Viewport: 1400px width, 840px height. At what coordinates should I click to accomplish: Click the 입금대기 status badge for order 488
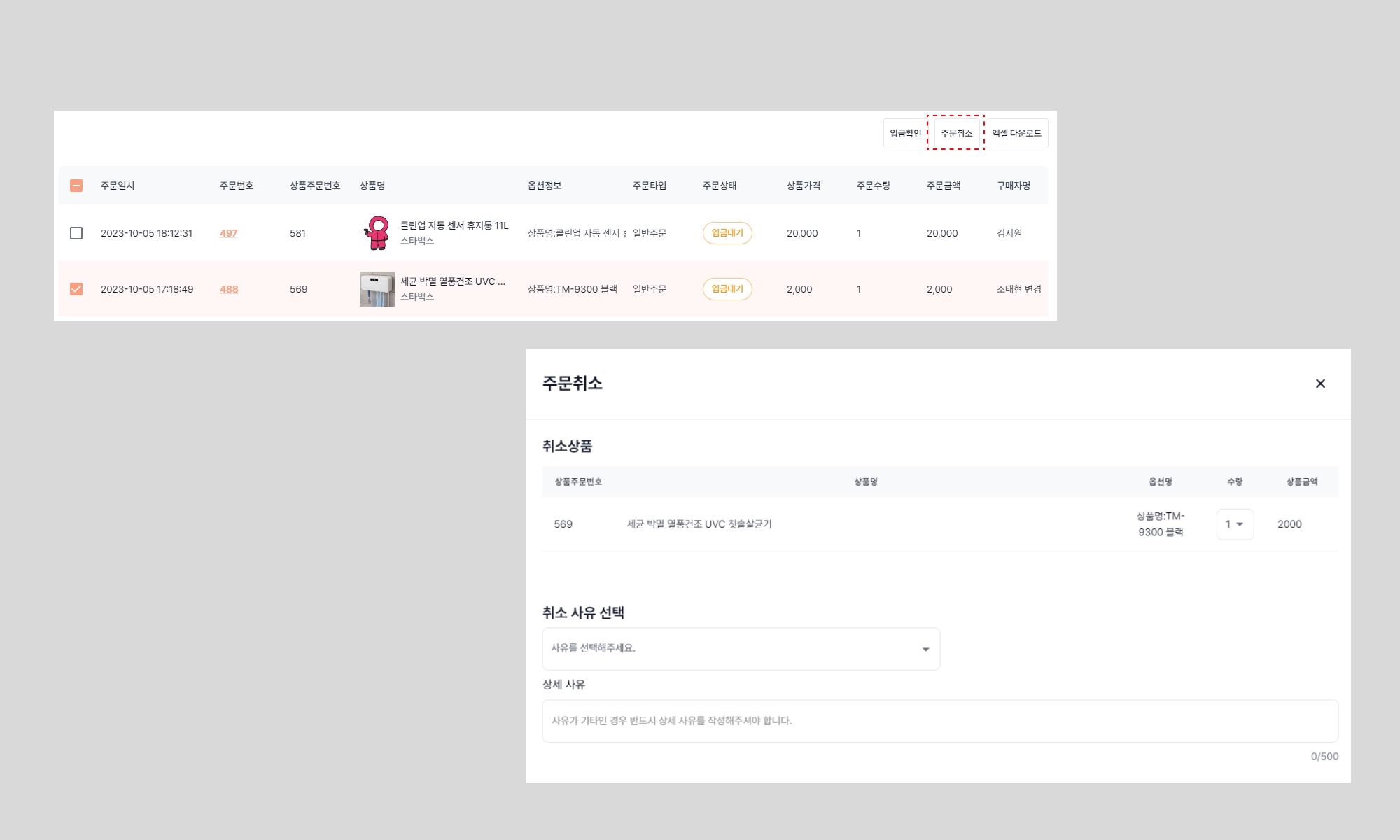pos(727,289)
